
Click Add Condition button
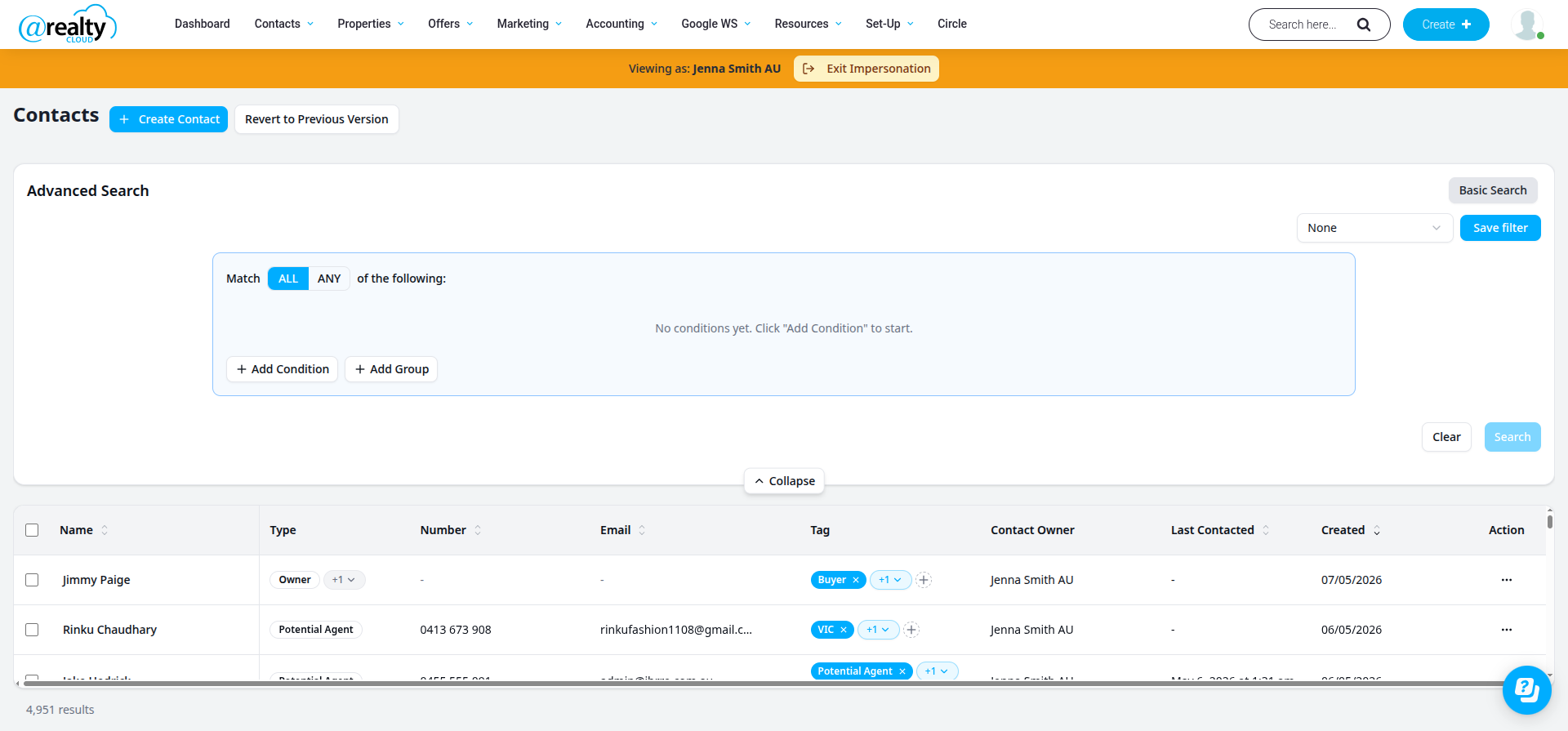(x=283, y=369)
